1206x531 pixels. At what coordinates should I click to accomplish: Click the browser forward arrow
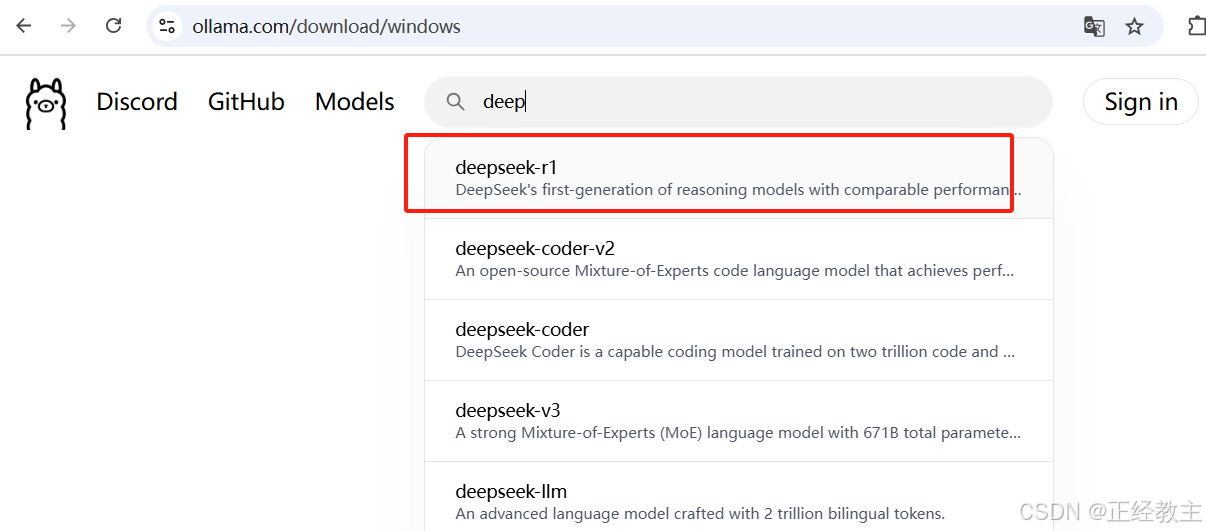click(68, 26)
